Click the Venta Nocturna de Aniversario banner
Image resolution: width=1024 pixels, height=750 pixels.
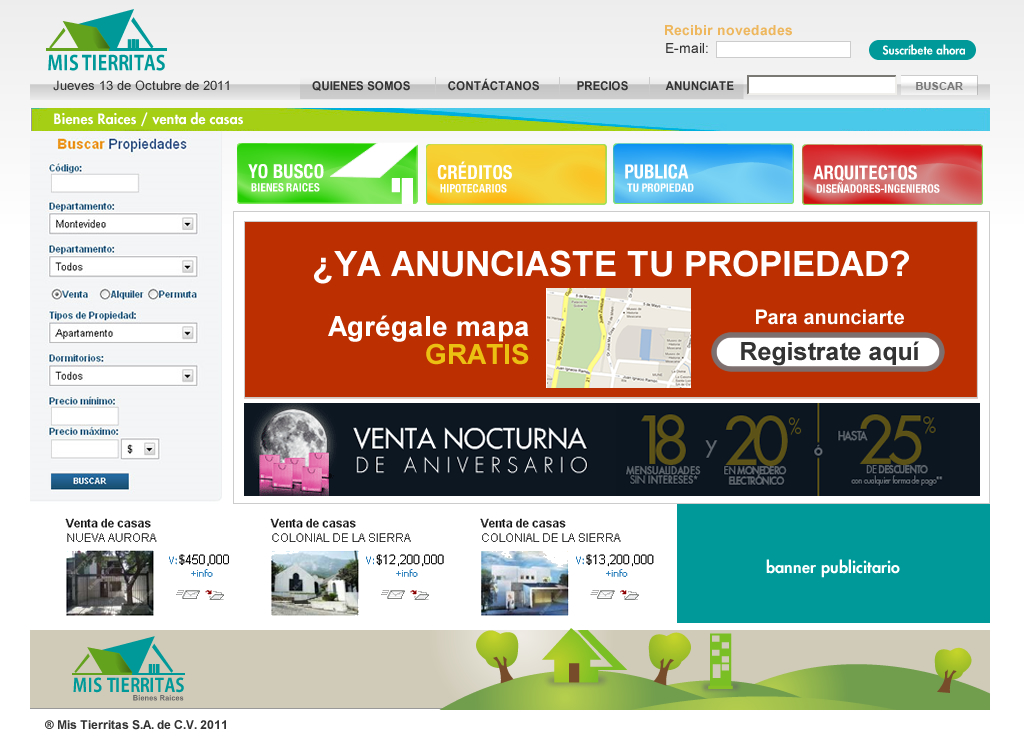[611, 449]
